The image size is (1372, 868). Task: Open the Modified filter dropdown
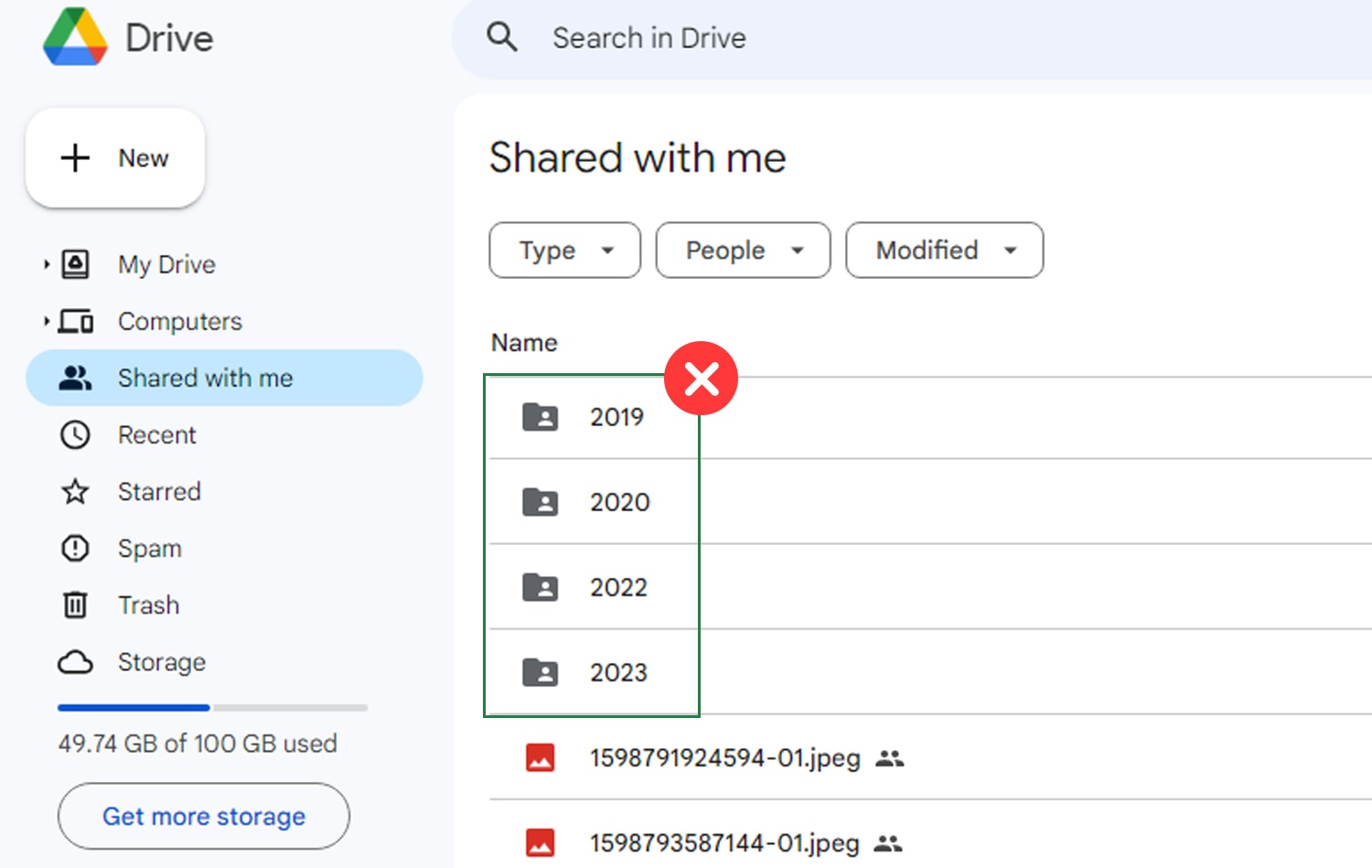pos(943,250)
